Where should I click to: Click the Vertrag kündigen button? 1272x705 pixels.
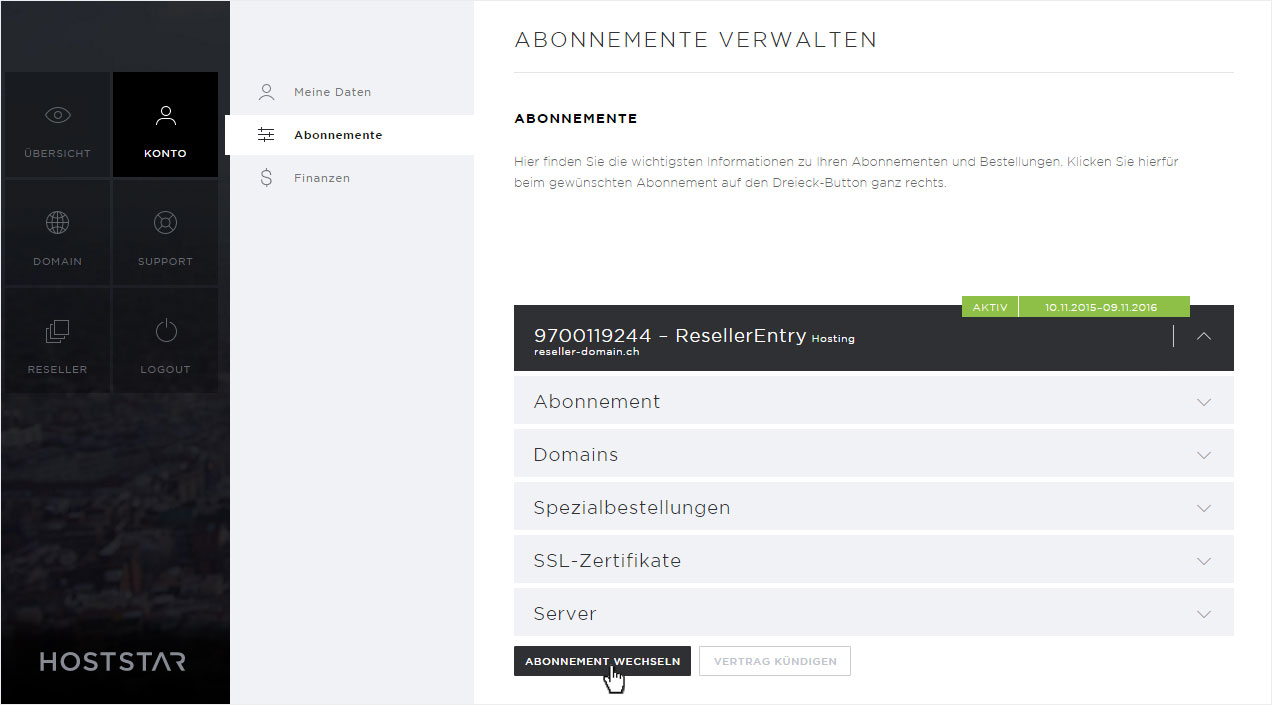[x=775, y=661]
